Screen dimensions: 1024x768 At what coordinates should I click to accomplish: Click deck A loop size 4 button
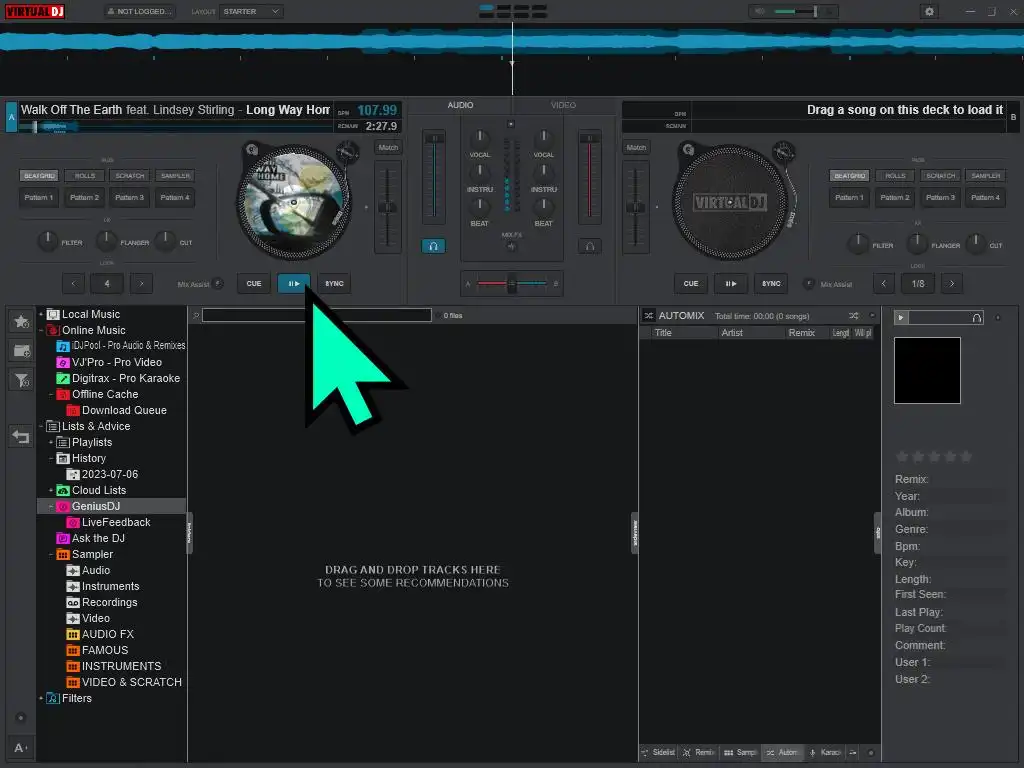(x=107, y=283)
